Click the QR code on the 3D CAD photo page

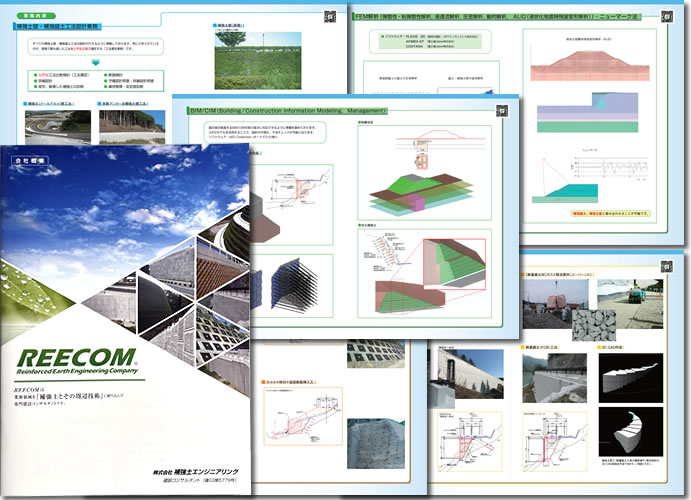click(x=666, y=266)
